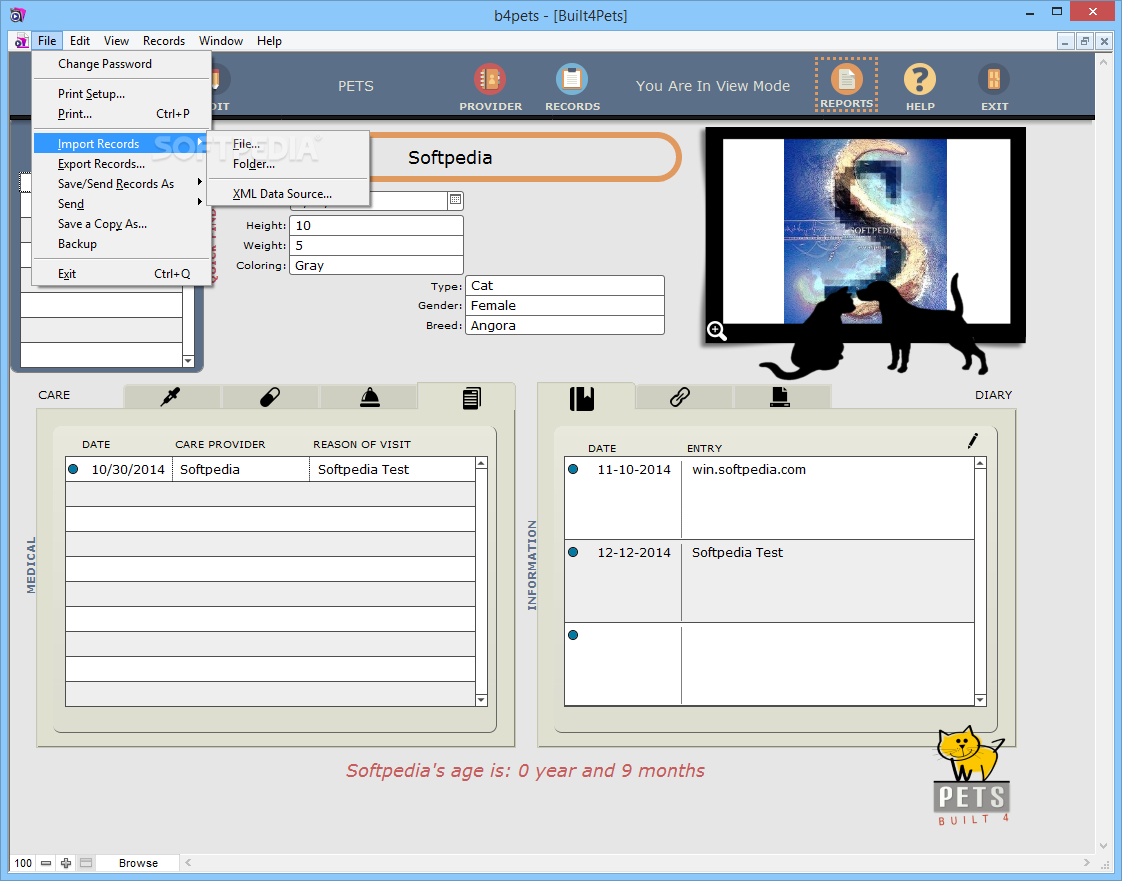
Task: Select File... in Import Records submenu
Action: coord(288,144)
